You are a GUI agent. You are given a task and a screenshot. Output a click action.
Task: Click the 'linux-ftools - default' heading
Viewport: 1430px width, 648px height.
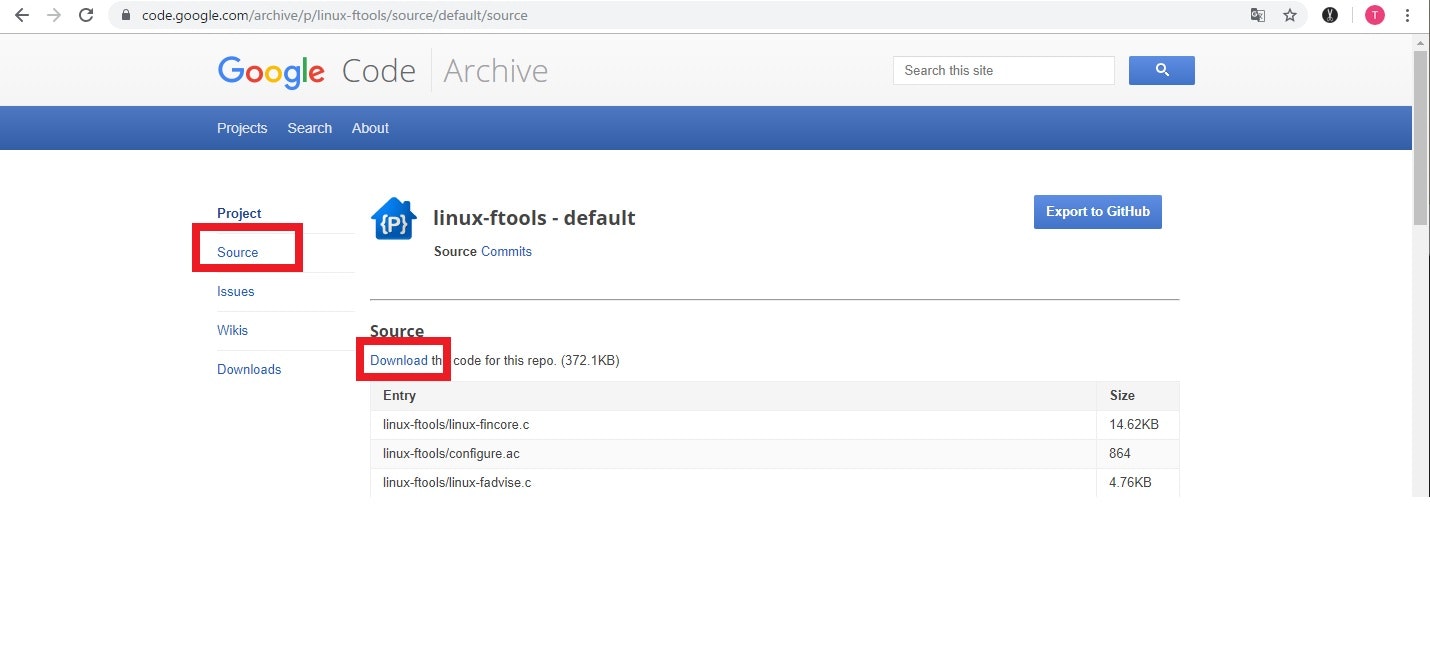click(x=534, y=218)
